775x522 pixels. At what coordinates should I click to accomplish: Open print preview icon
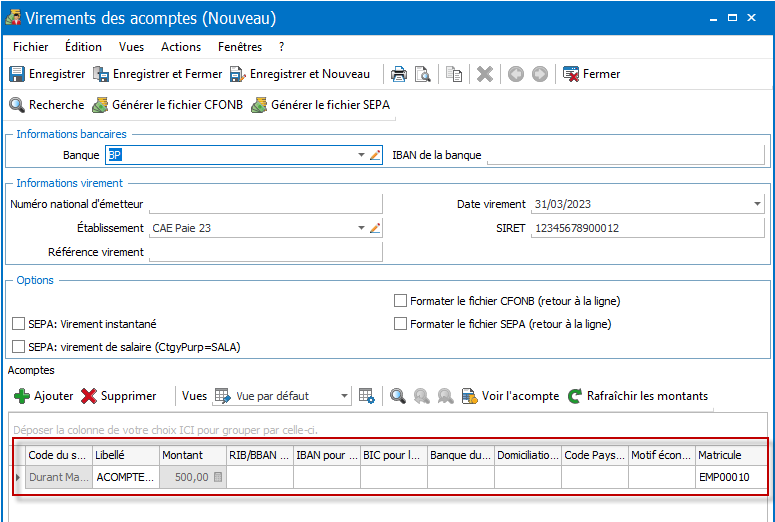[x=423, y=74]
